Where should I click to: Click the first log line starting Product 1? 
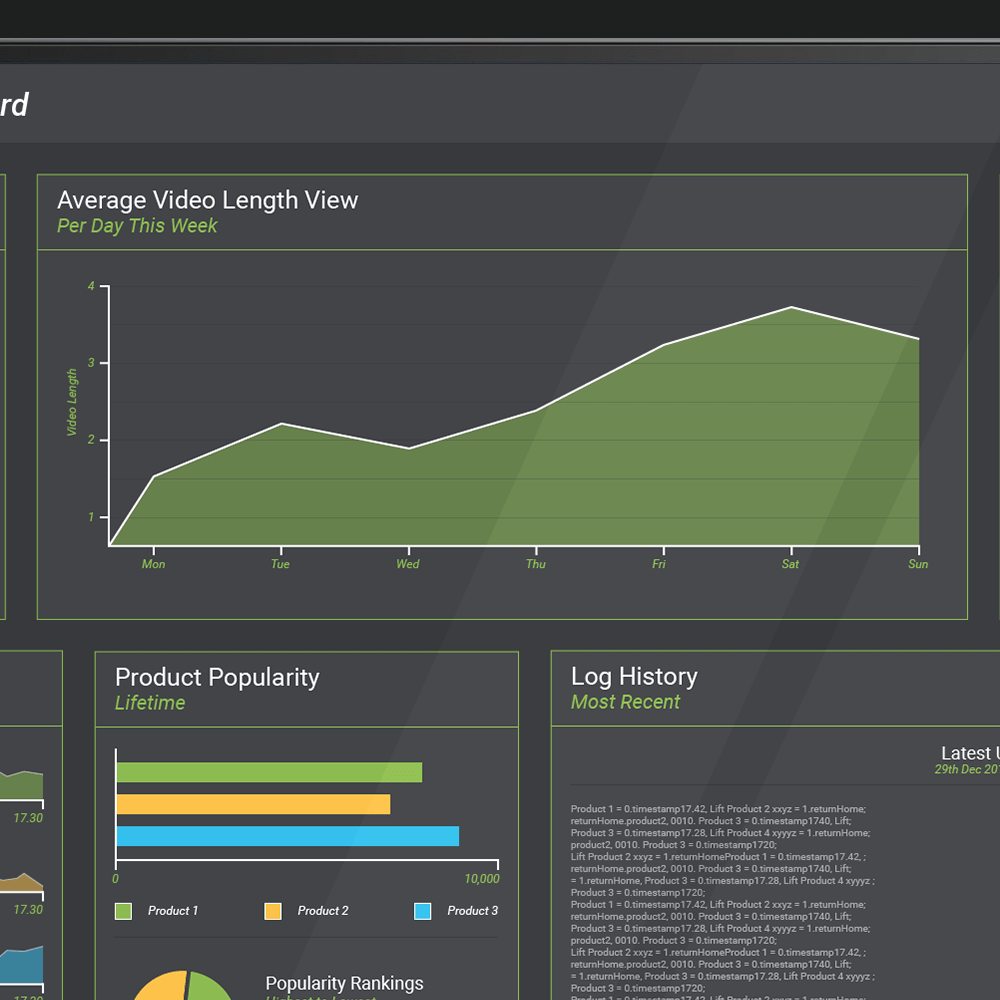[718, 809]
